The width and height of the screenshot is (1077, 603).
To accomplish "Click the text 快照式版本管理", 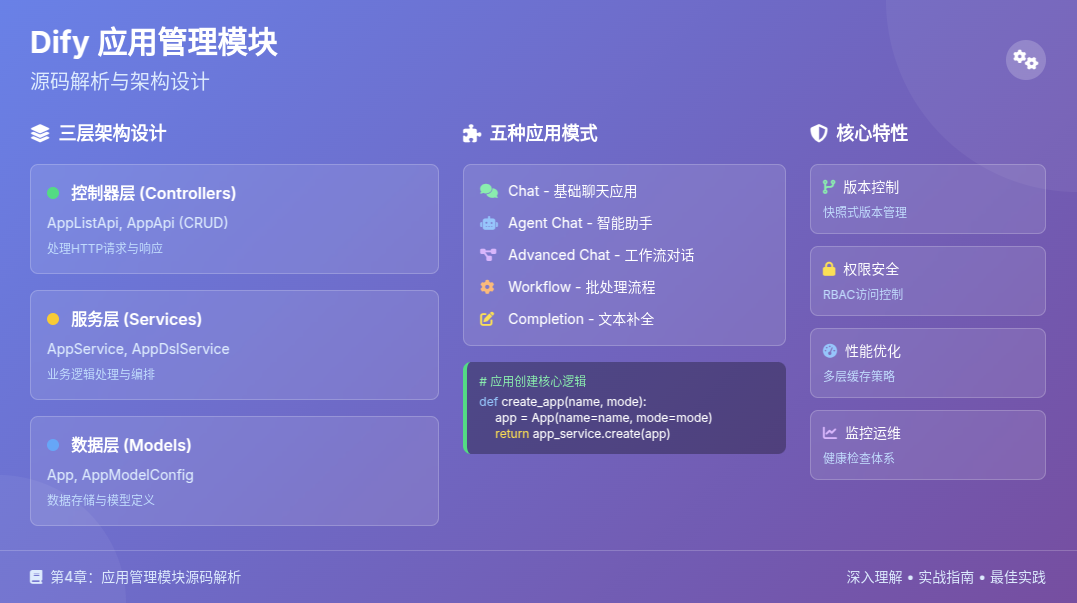I will (865, 213).
